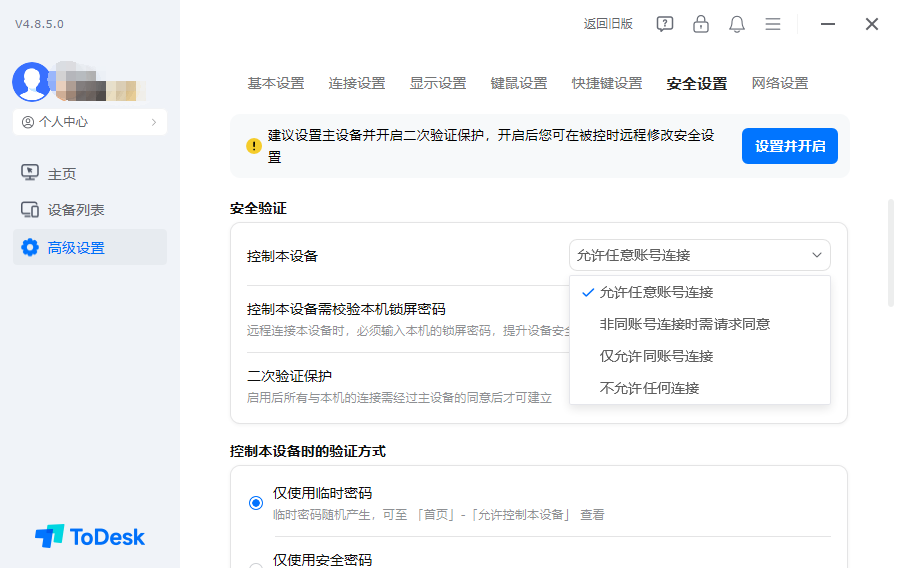The image size is (900, 568).
Task: Choose 仅允许同账号连接 option
Action: click(x=656, y=356)
